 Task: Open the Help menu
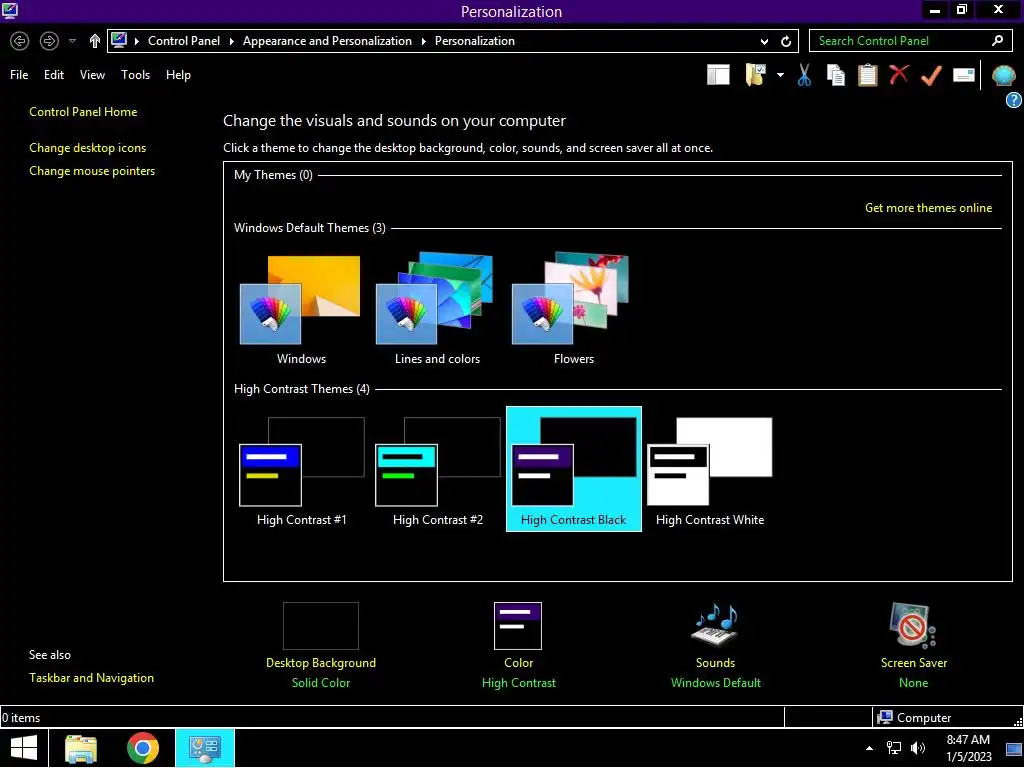(x=178, y=74)
